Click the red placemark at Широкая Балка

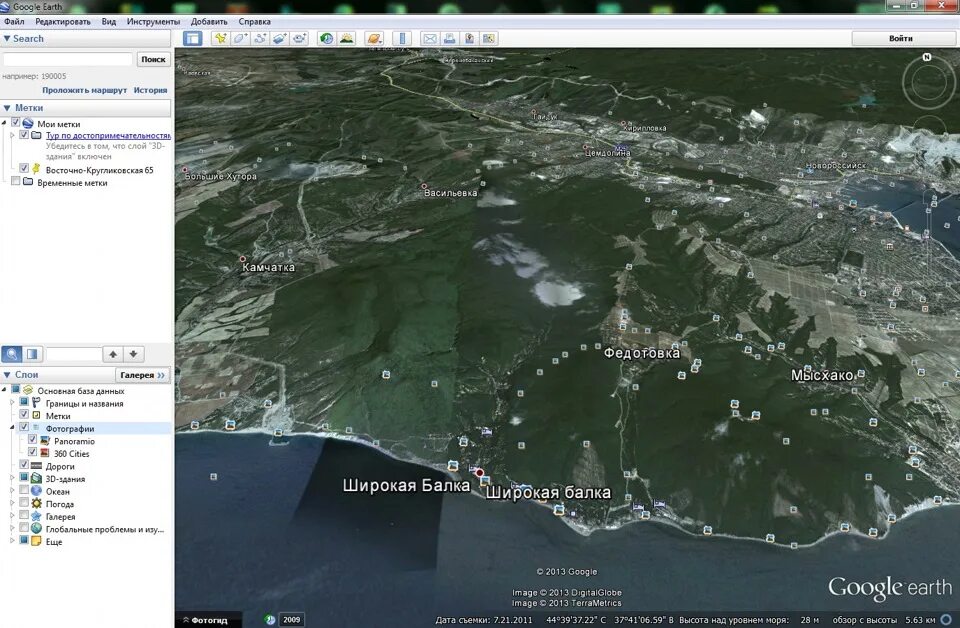[x=479, y=473]
